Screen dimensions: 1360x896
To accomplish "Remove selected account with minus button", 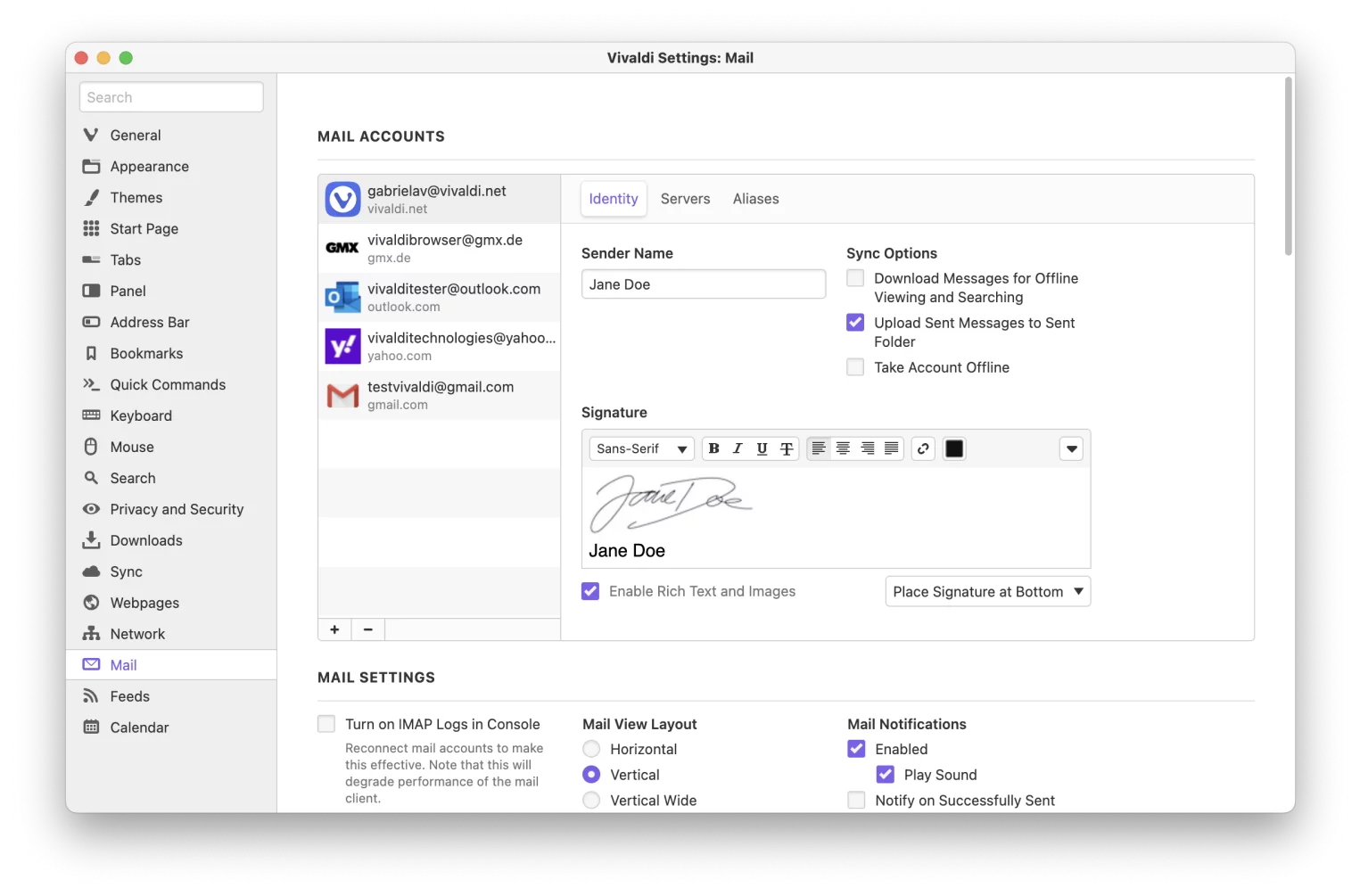I will 367,629.
